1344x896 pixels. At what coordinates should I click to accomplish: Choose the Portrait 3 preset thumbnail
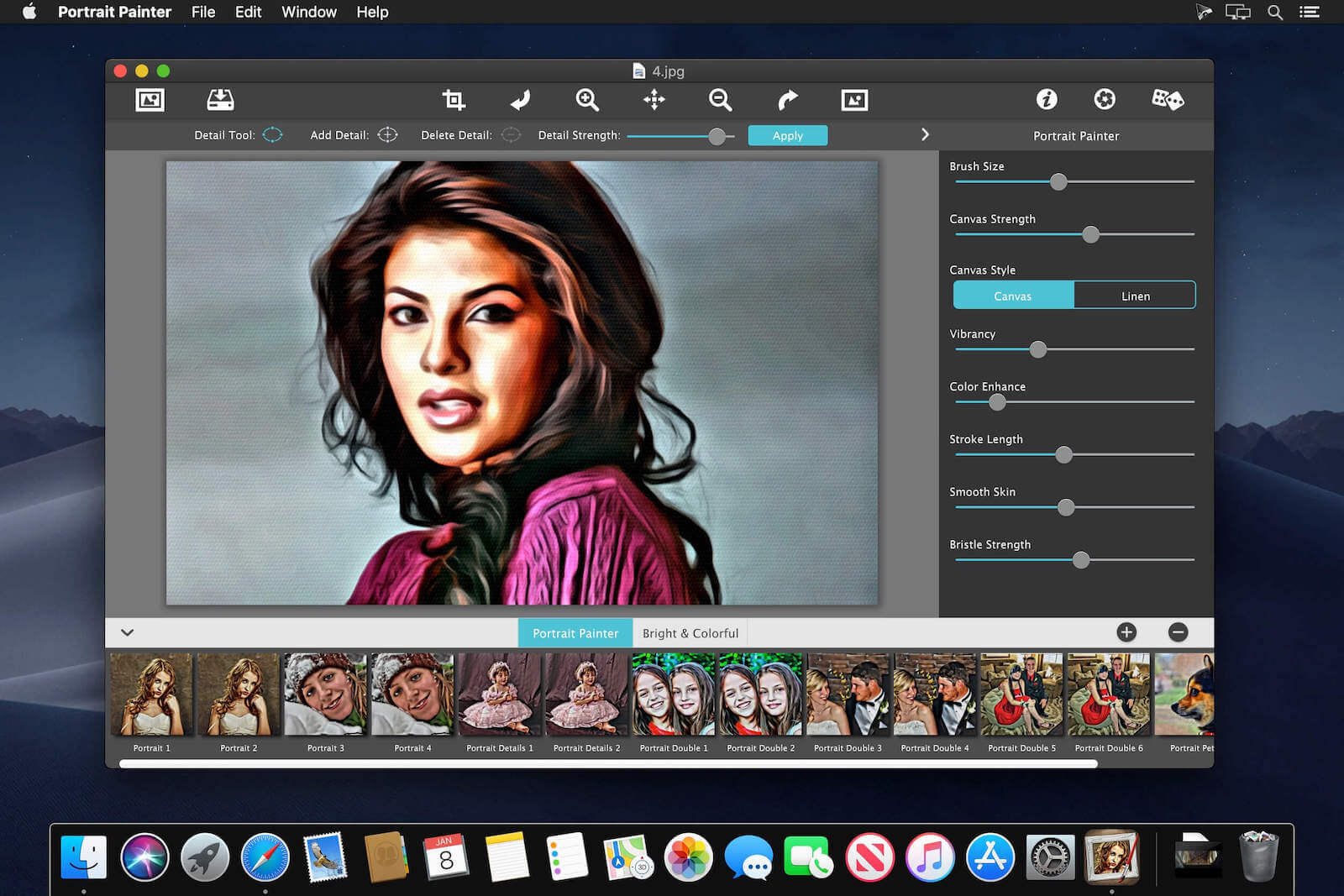325,694
